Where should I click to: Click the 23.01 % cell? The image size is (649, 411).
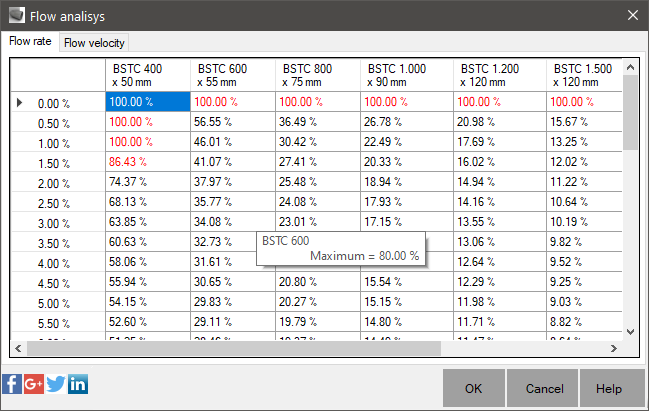[317, 222]
